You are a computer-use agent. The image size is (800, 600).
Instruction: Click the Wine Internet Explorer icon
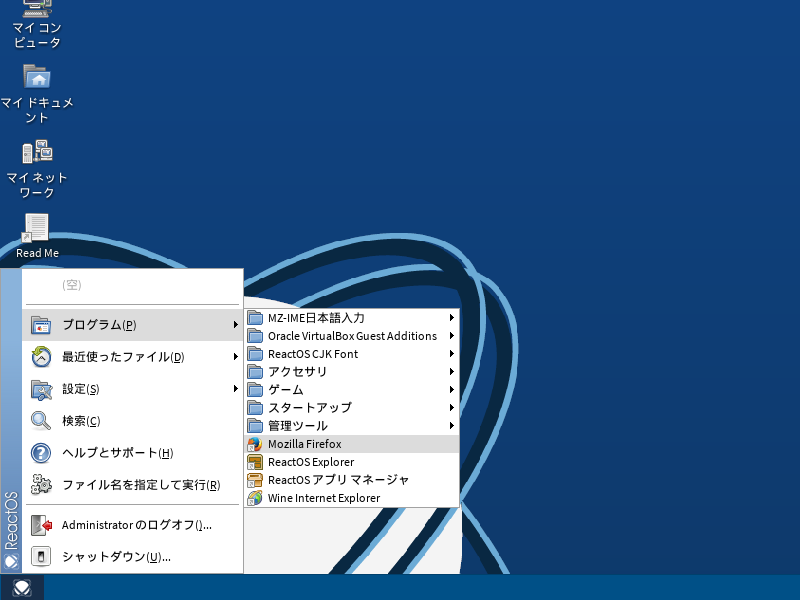(x=255, y=498)
